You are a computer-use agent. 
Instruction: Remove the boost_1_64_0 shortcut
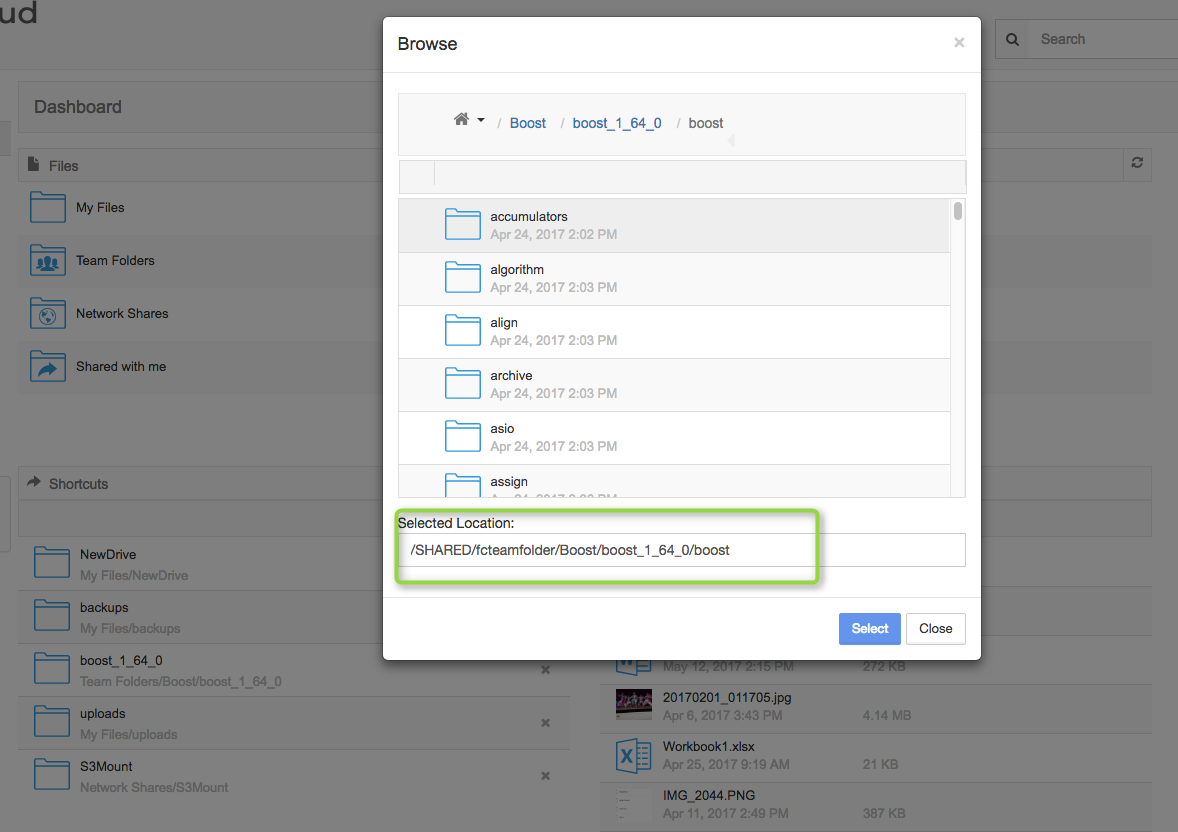coord(545,670)
